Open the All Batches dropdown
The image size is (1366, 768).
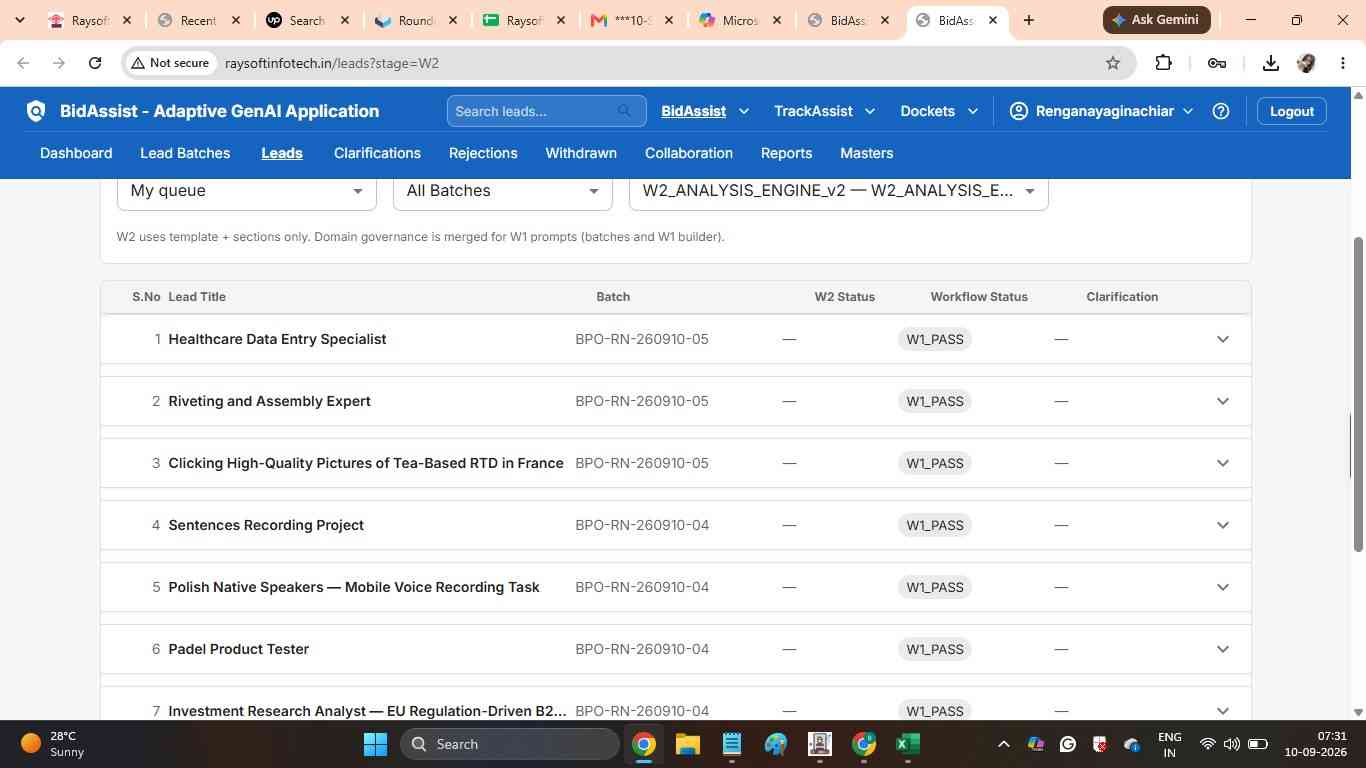click(x=503, y=191)
